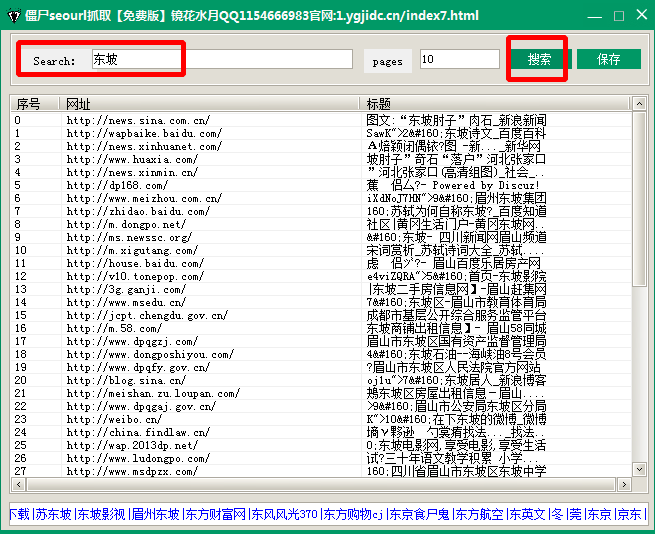Click the vertical scrollbar up arrow
The height and width of the screenshot is (534, 655).
pyautogui.click(x=640, y=103)
